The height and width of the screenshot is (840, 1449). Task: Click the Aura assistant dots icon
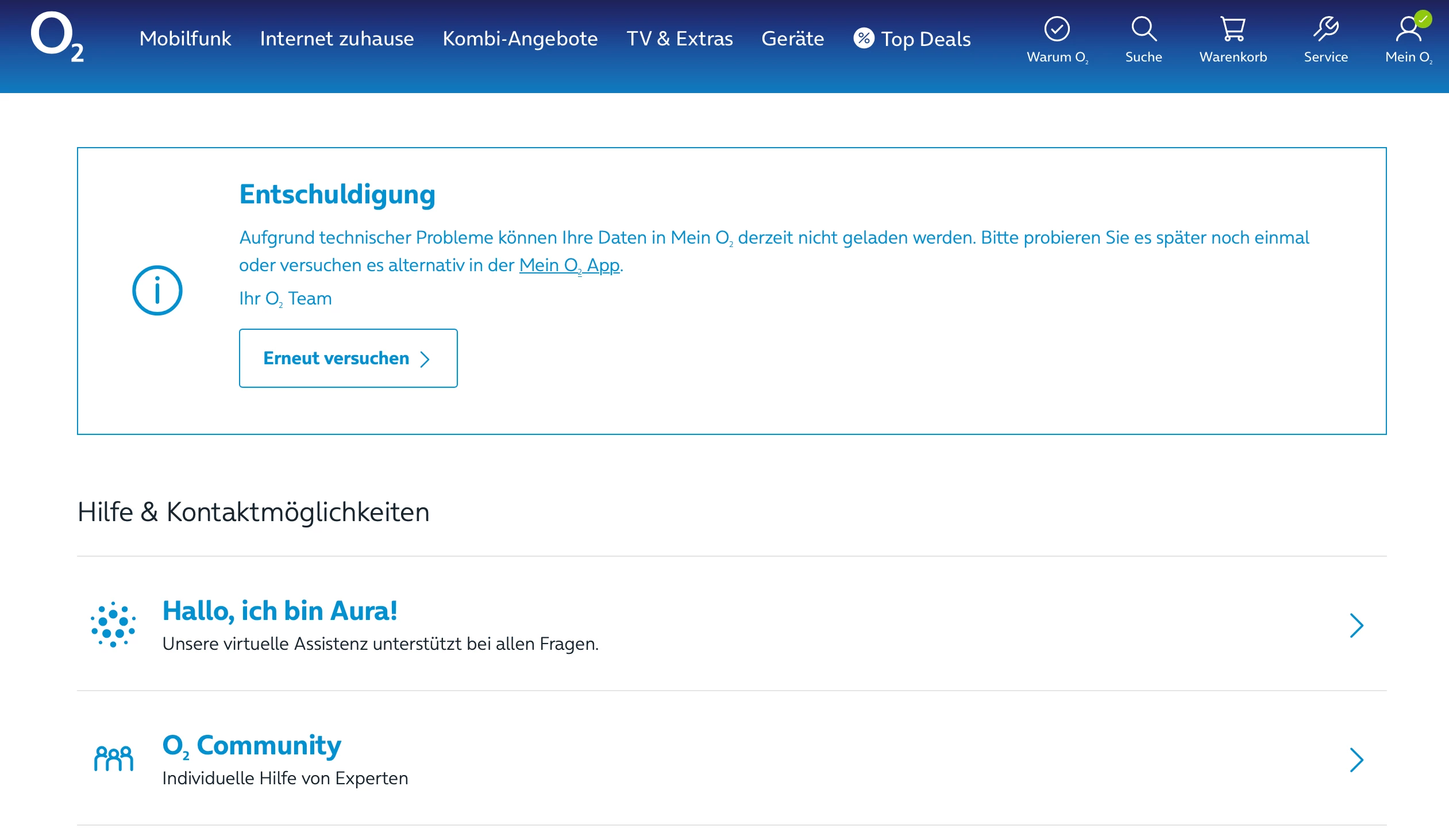click(113, 625)
